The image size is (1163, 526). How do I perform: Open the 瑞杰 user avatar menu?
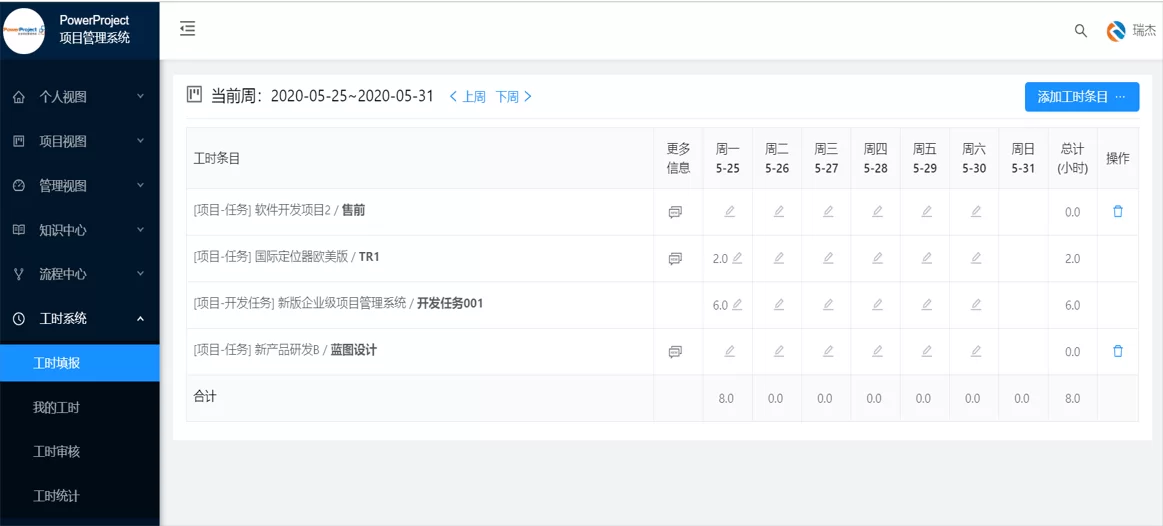1116,31
